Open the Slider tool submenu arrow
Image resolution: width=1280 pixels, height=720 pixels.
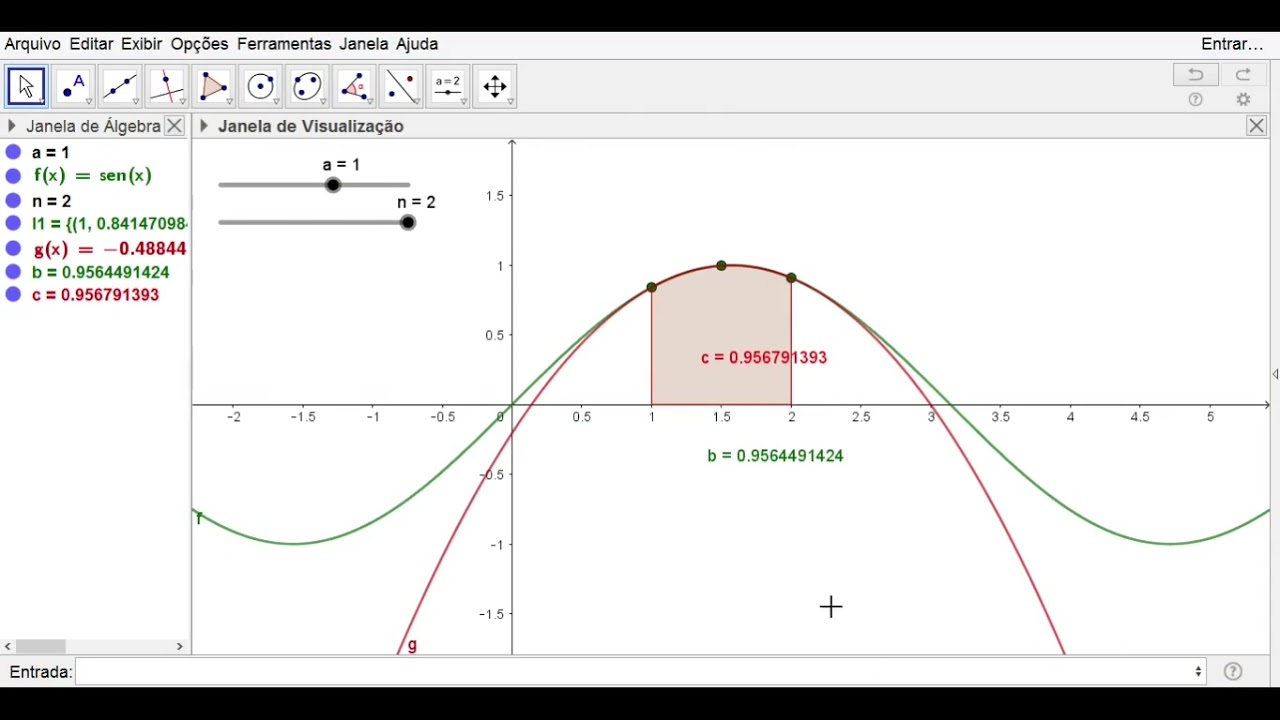[464, 102]
